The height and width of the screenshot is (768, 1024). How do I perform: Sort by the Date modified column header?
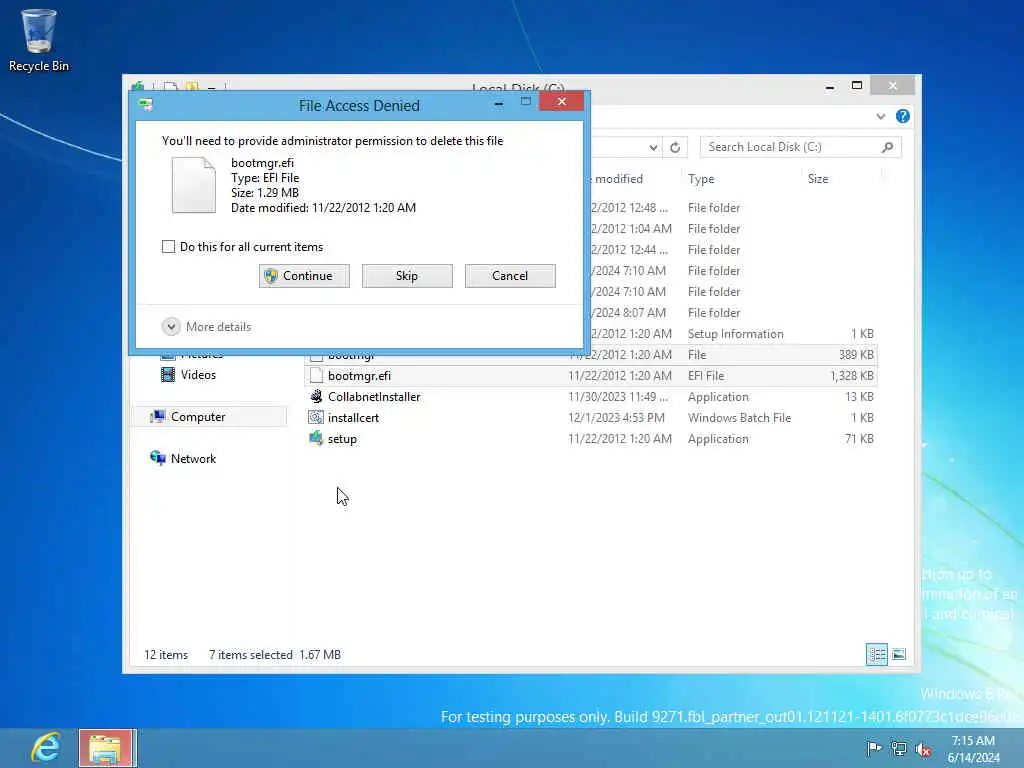tap(618, 179)
